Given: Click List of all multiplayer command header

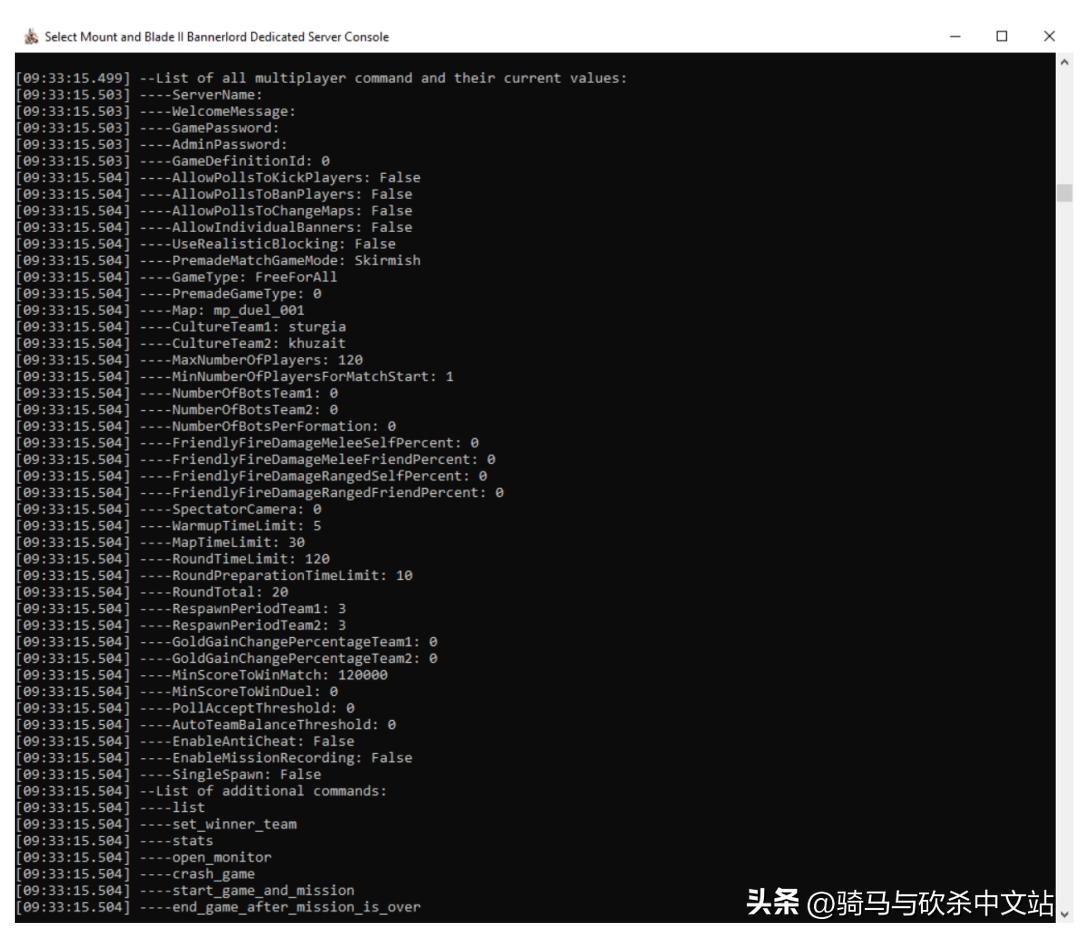Looking at the screenshot, I should pyautogui.click(x=321, y=78).
